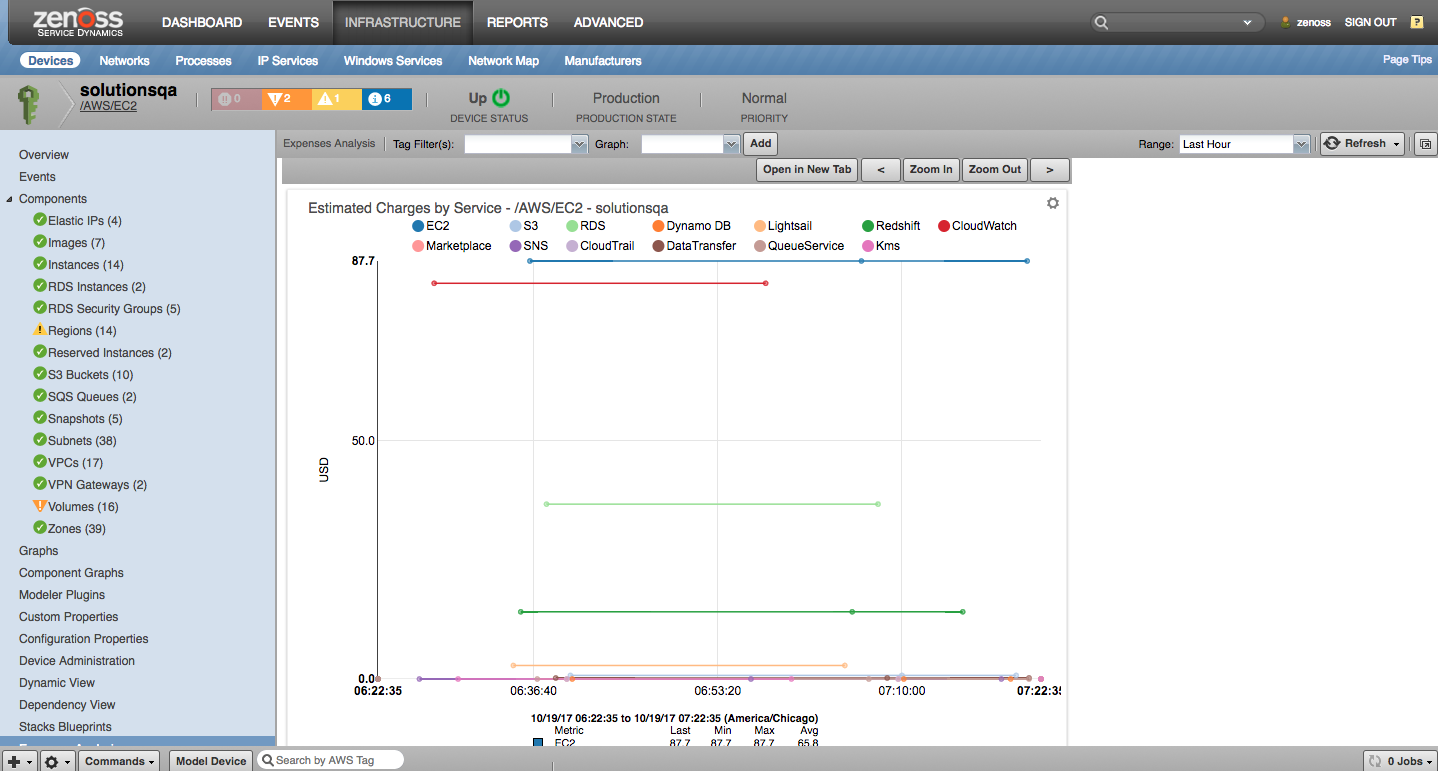This screenshot has height=771, width=1438.
Task: Click the green check icon beside Snapshots
Action: click(40, 418)
